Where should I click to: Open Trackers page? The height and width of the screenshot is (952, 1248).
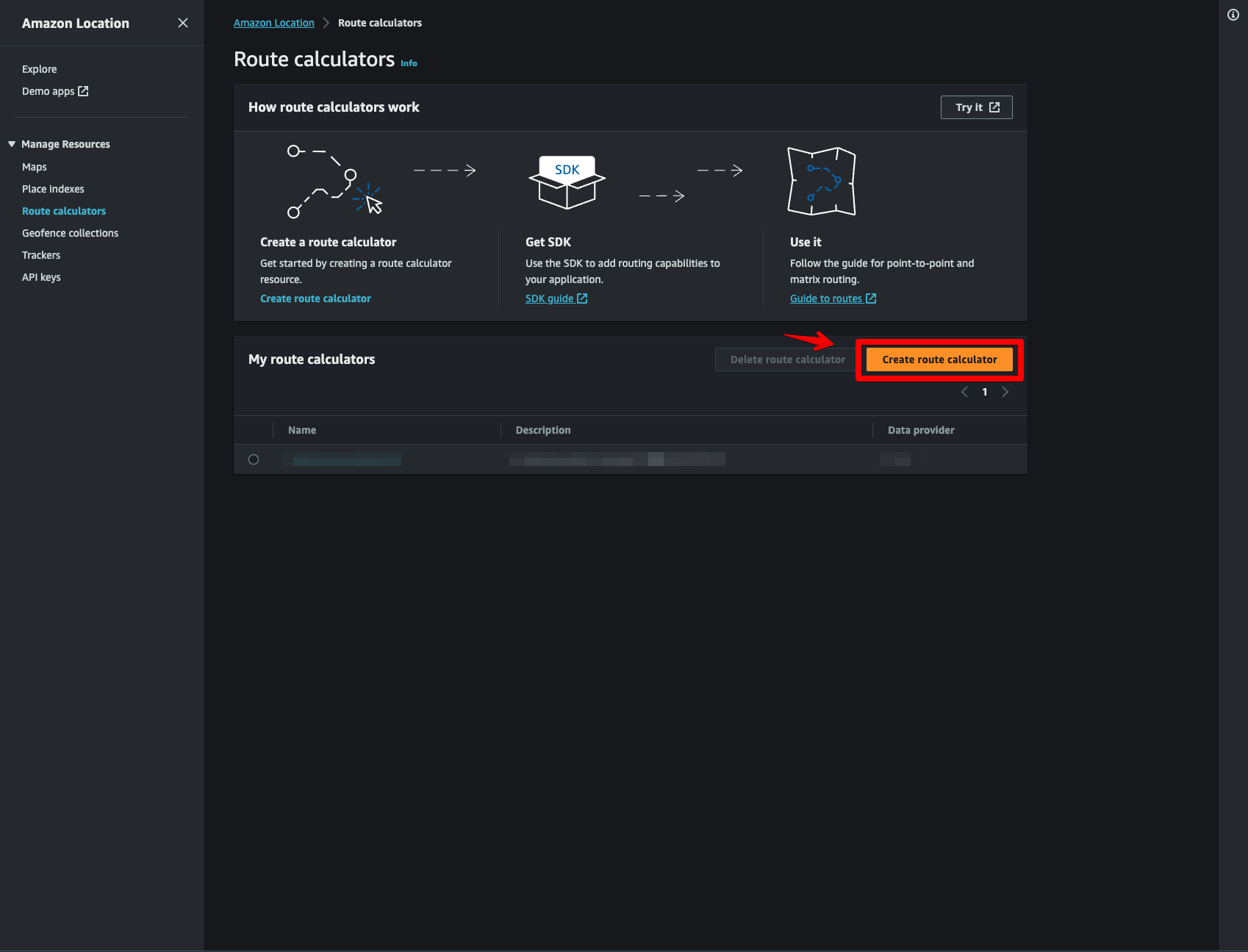[x=41, y=255]
